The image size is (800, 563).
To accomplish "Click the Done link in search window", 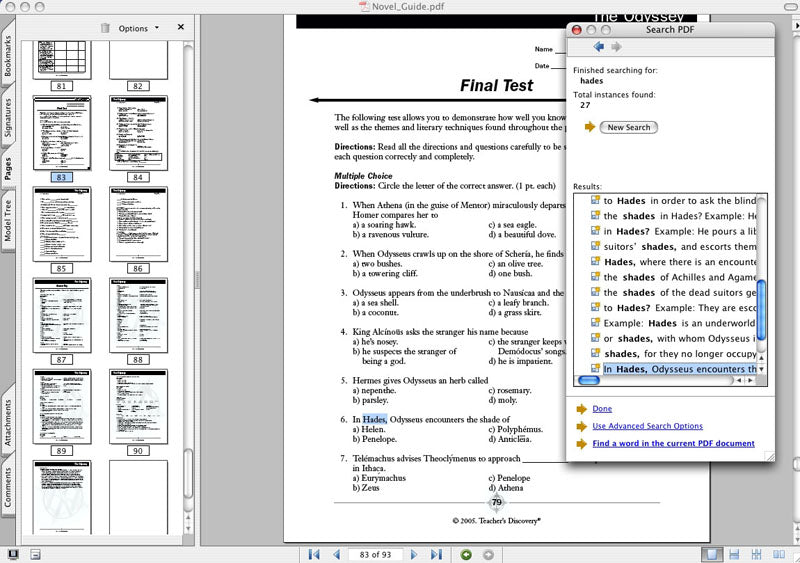I will pyautogui.click(x=601, y=409).
